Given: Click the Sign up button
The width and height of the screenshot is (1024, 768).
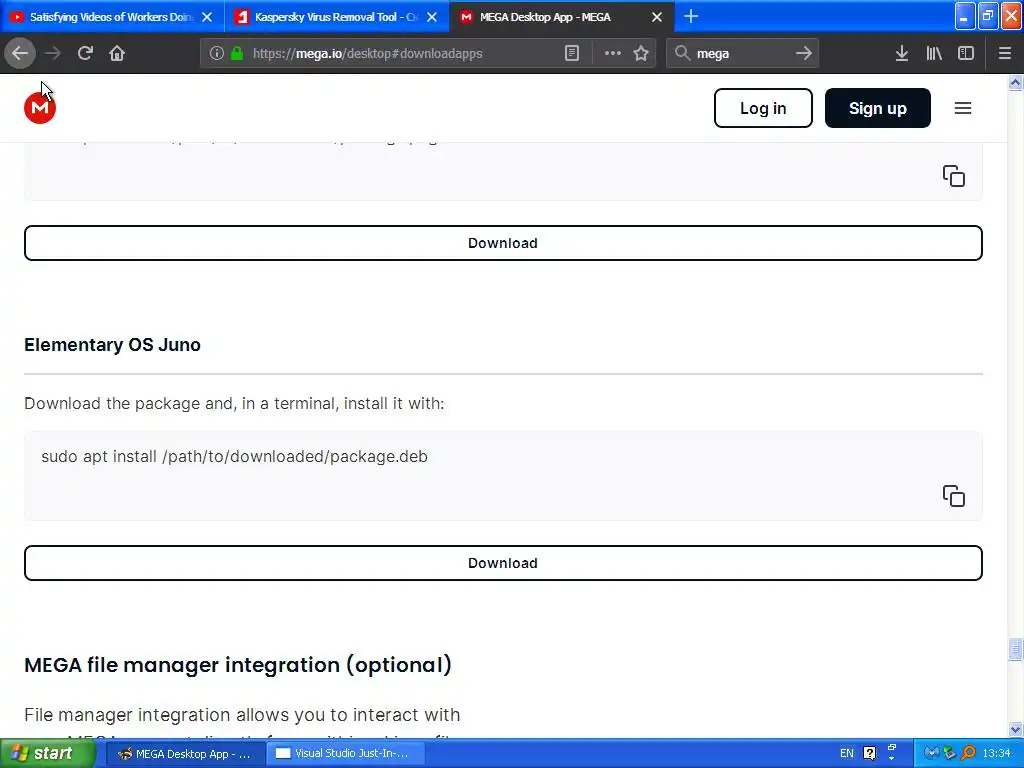Looking at the screenshot, I should tap(877, 108).
